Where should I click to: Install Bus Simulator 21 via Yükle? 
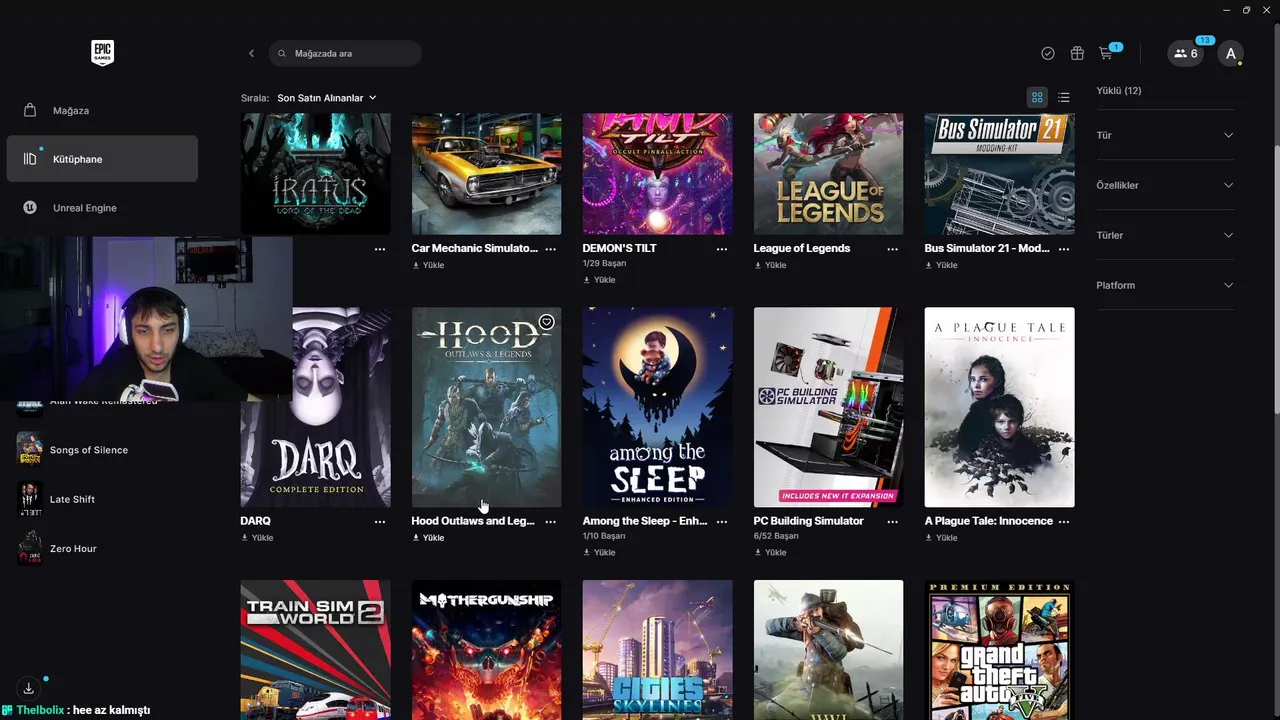point(941,266)
